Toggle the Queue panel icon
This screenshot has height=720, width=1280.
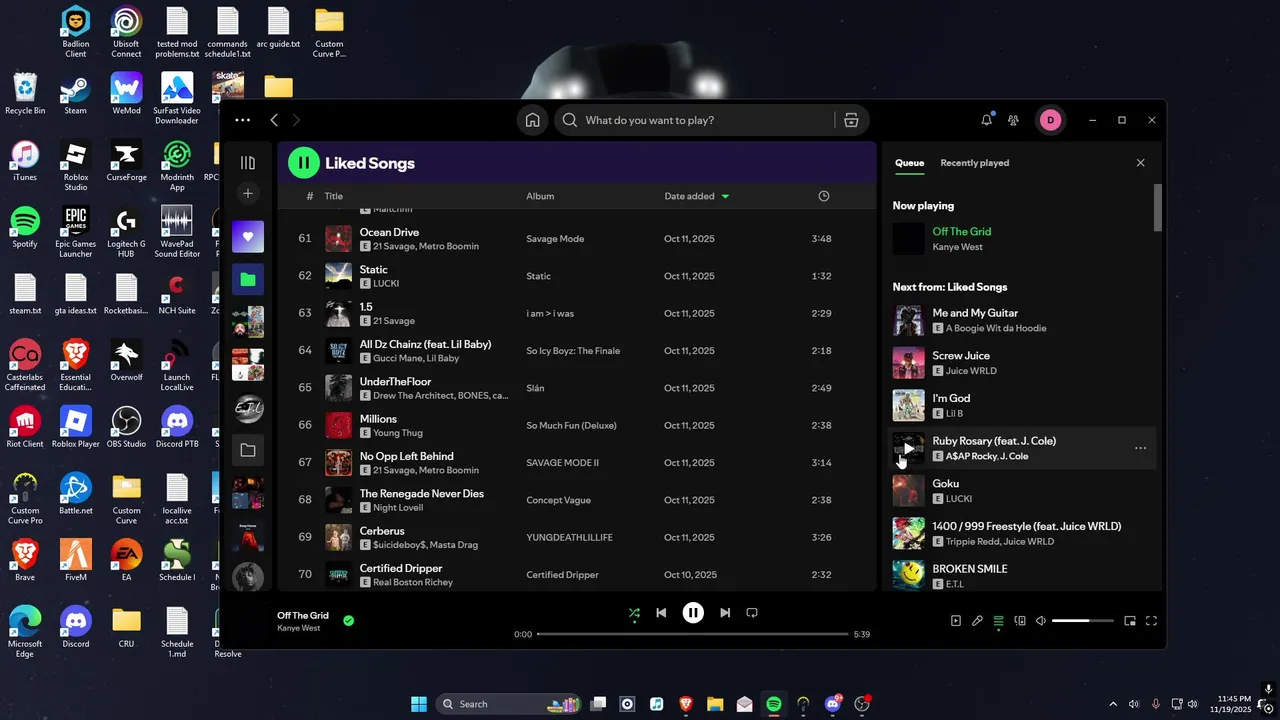point(998,621)
